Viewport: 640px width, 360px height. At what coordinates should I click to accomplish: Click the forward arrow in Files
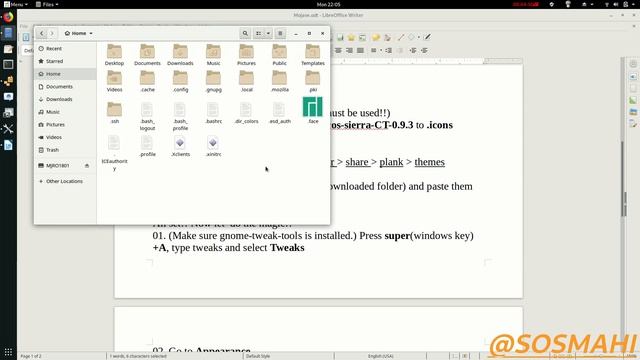(52, 33)
